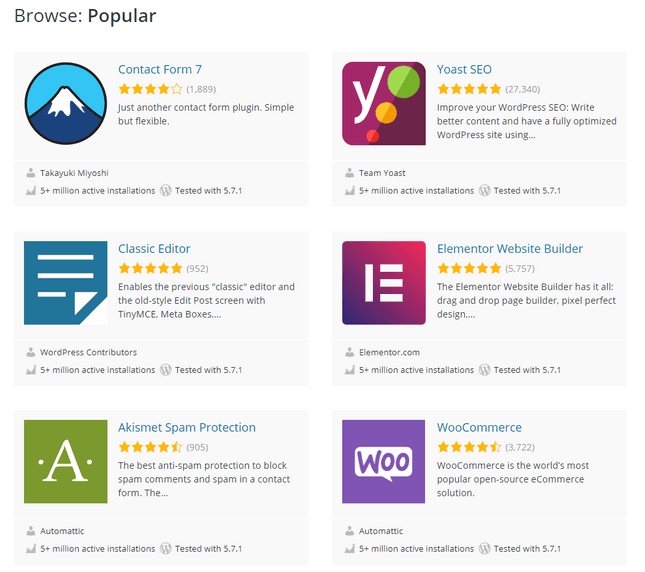Click the Yoast SEO plugin logo
The image size is (645, 572).
click(x=384, y=103)
